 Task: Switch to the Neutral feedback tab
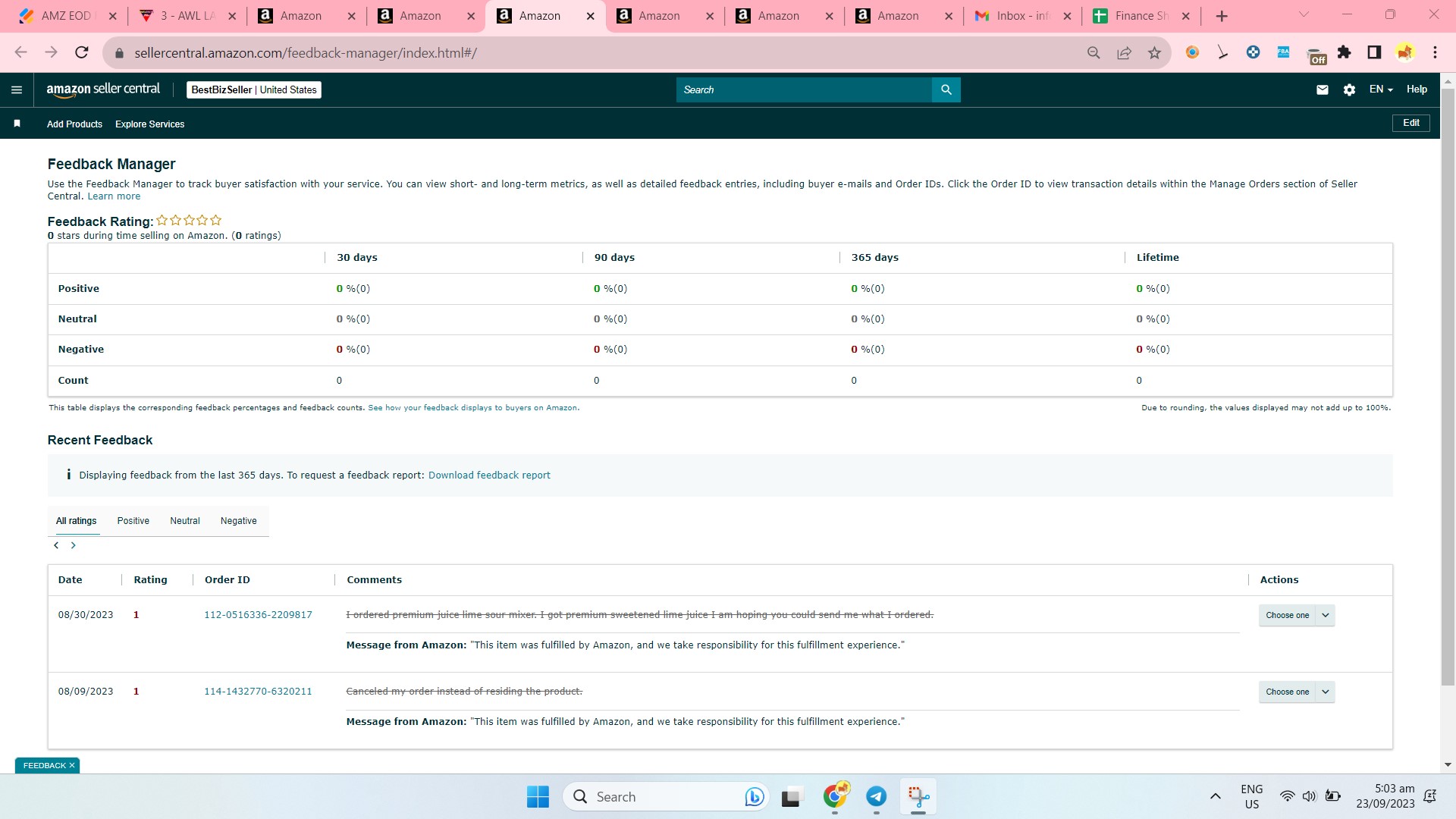[x=184, y=521]
